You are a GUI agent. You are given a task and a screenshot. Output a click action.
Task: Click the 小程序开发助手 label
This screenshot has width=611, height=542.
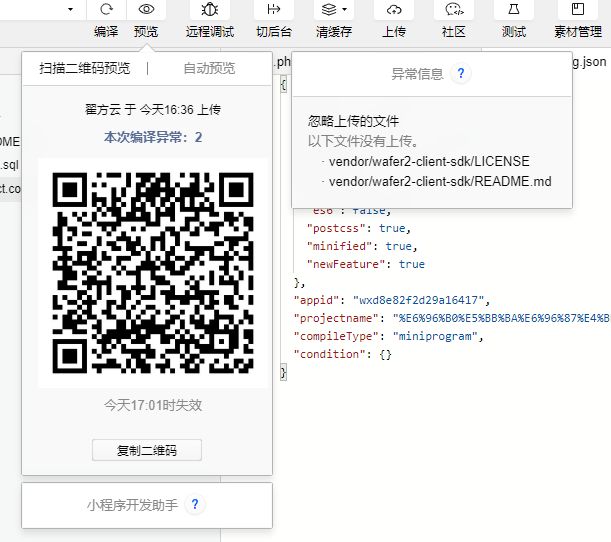pos(132,505)
